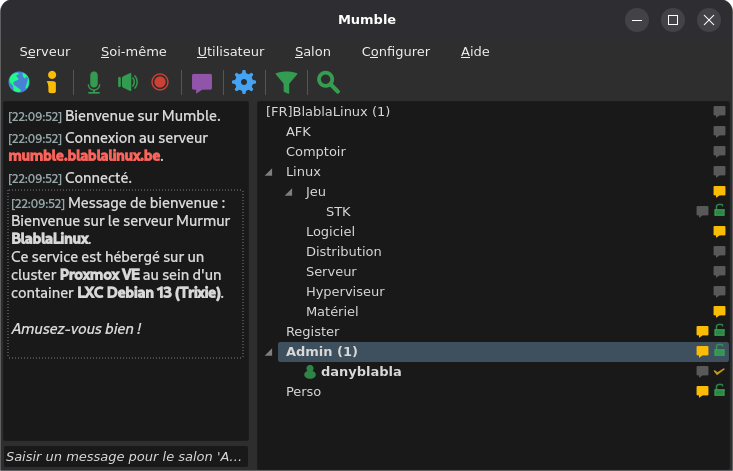Open search with the green magnifier icon
The image size is (733, 471).
328,82
